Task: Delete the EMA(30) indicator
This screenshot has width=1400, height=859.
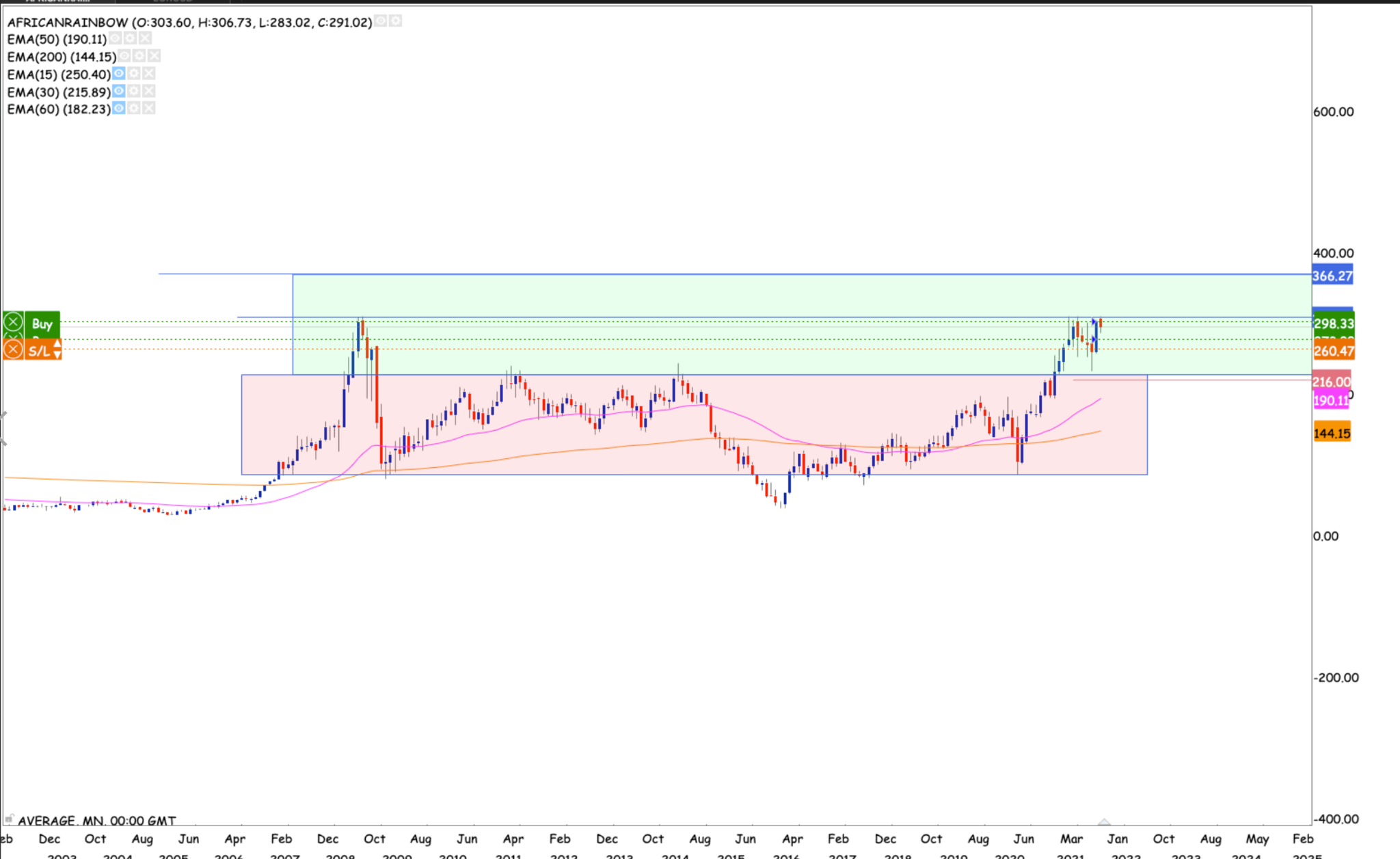Action: 149,91
